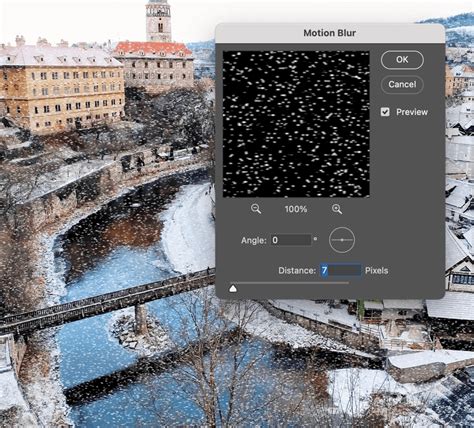The image size is (474, 428).
Task: Click the Distance input field
Action: point(341,270)
